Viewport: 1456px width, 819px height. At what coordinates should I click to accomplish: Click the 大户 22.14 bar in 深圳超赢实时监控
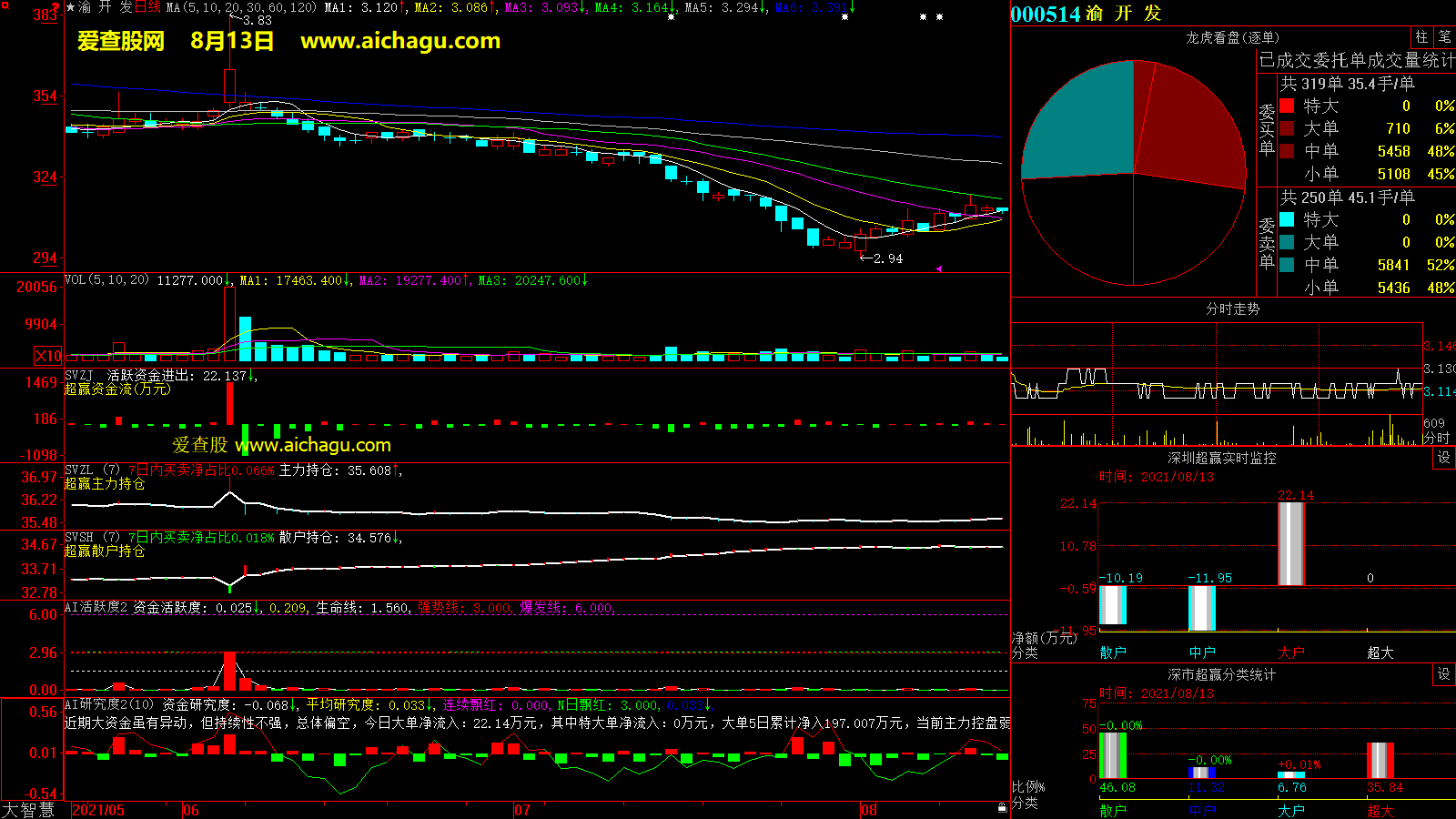click(x=1290, y=543)
